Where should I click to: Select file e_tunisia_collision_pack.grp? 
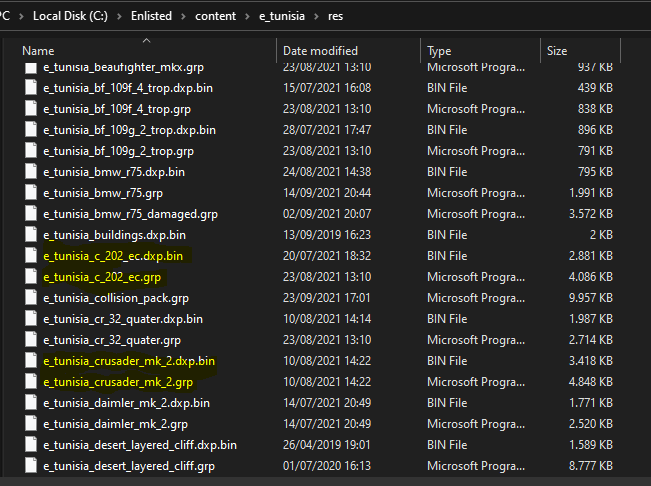(116, 298)
